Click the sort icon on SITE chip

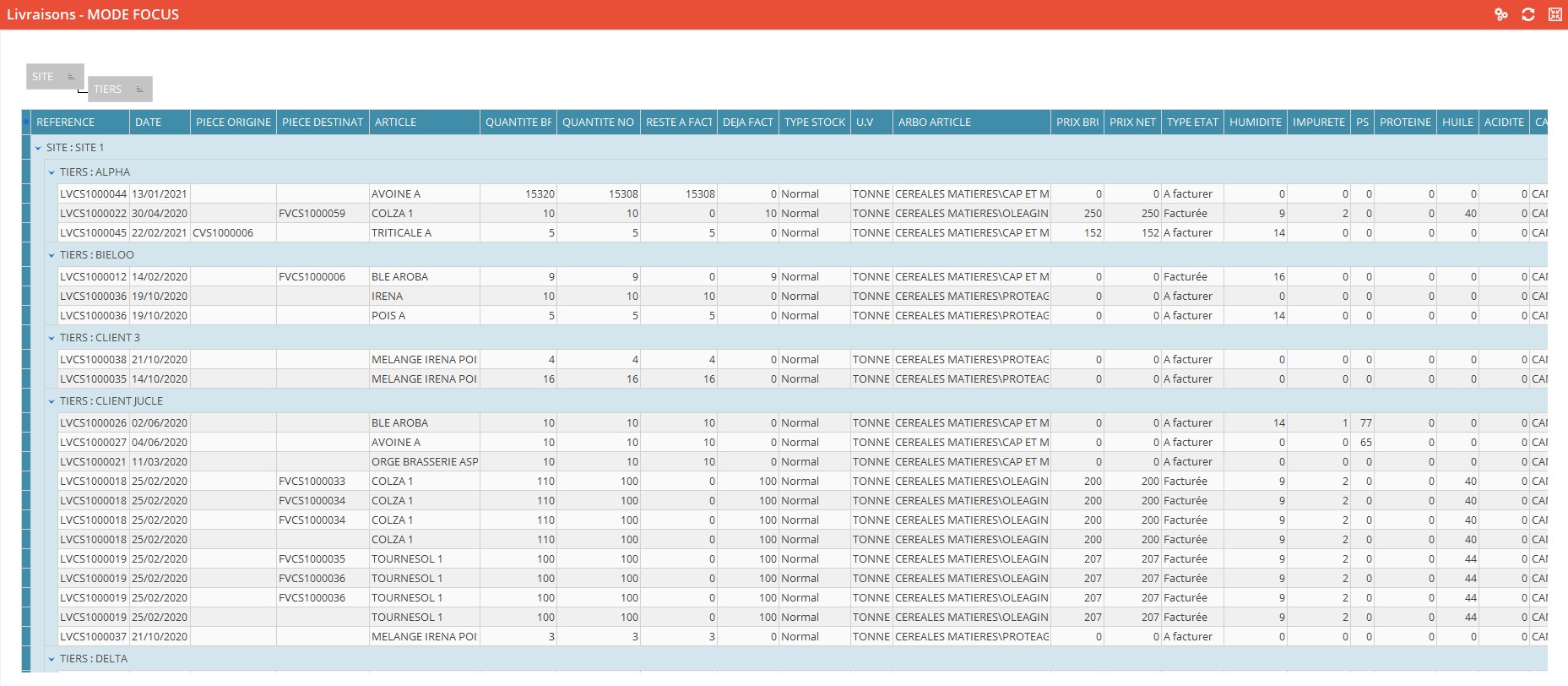tap(71, 77)
